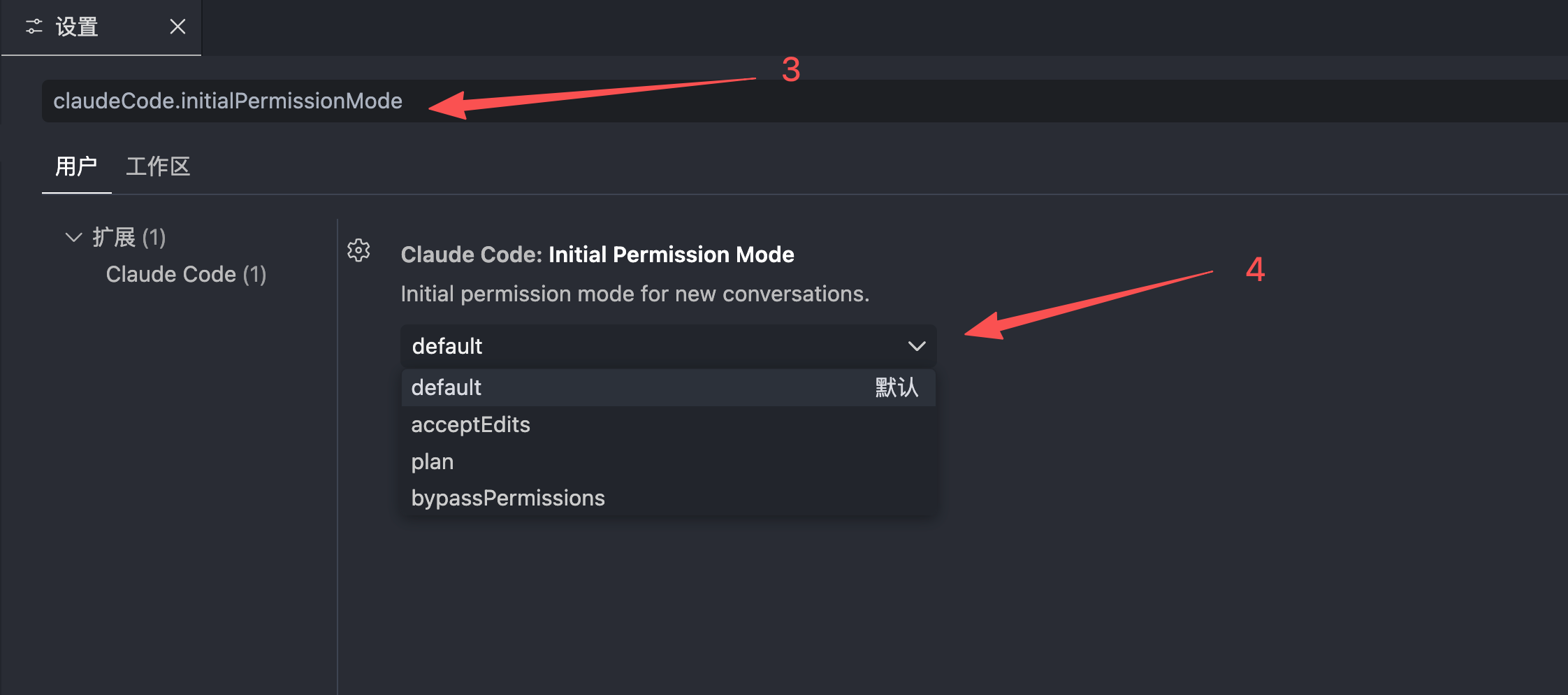Switch to the 工作区 settings tab
This screenshot has width=1568, height=695.
(x=158, y=166)
